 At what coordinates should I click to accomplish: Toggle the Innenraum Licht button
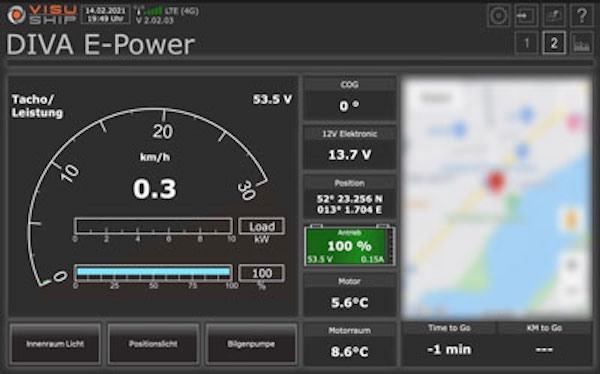[x=55, y=344]
